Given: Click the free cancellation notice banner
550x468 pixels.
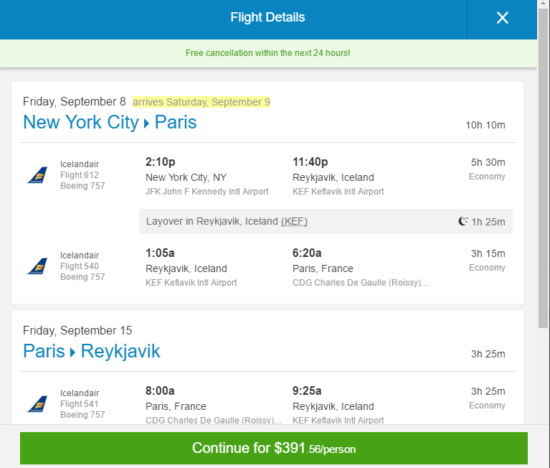Looking at the screenshot, I should pyautogui.click(x=268, y=53).
